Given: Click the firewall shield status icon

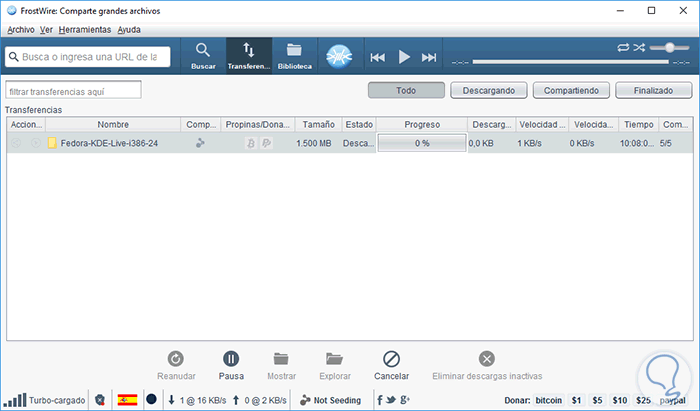Looking at the screenshot, I should (100, 400).
